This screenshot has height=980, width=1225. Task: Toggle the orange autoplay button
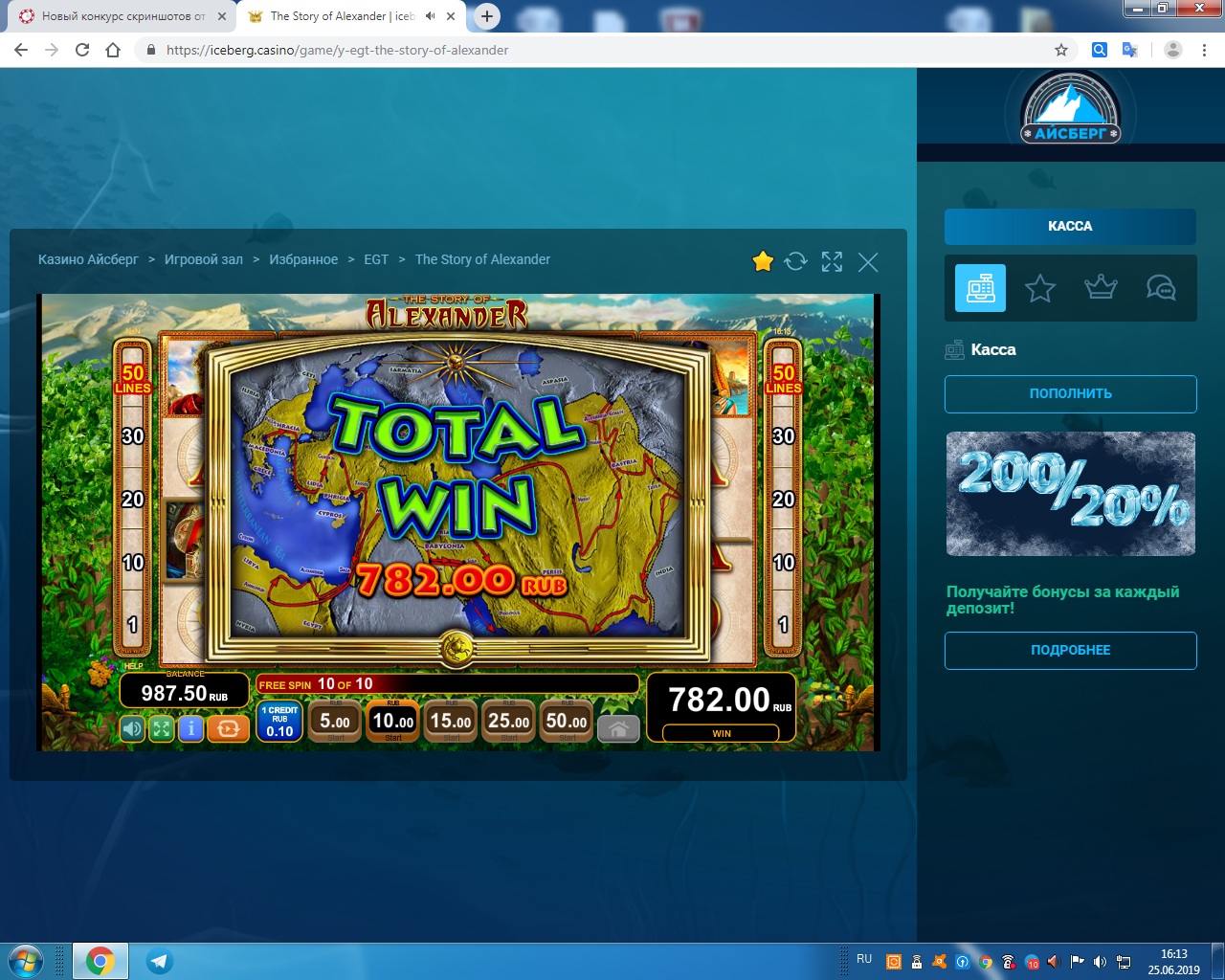[x=228, y=729]
